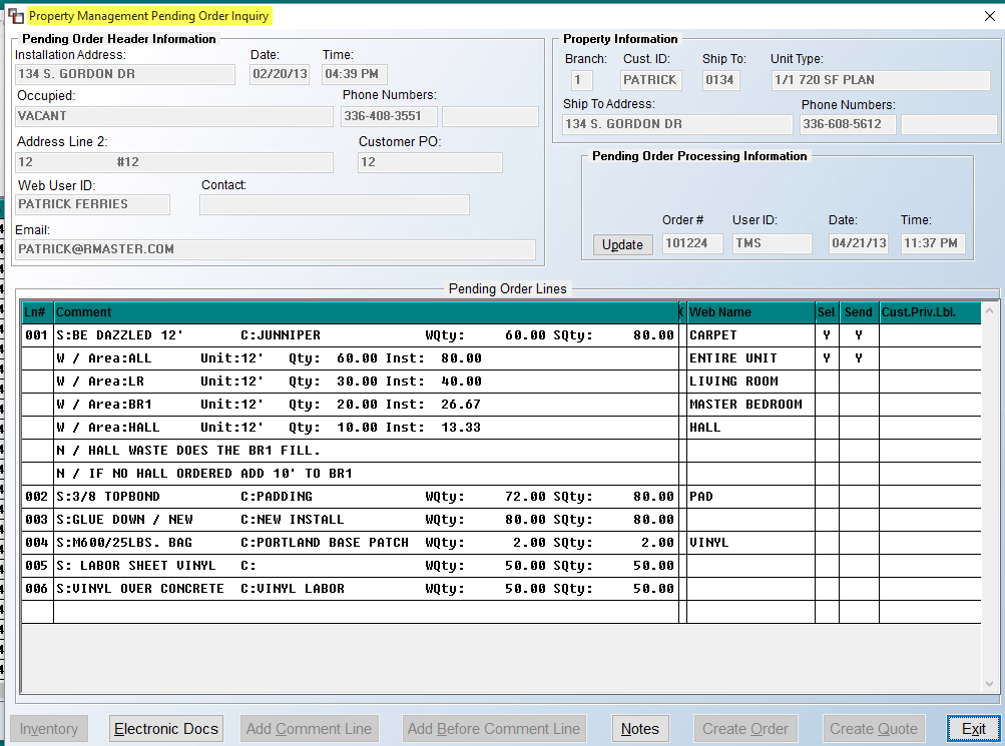Click scrollbar up arrow in order lines

[990, 311]
